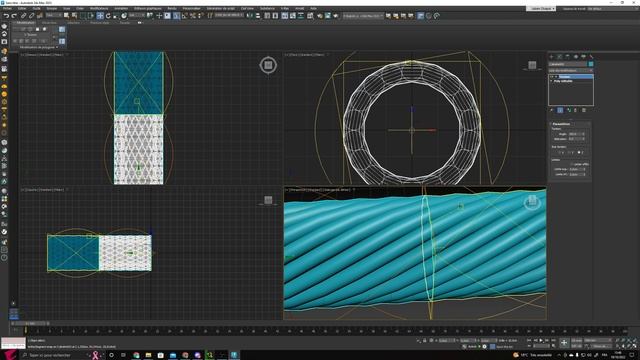Toggle visibility eye of Torsion modifier

(x=551, y=76)
